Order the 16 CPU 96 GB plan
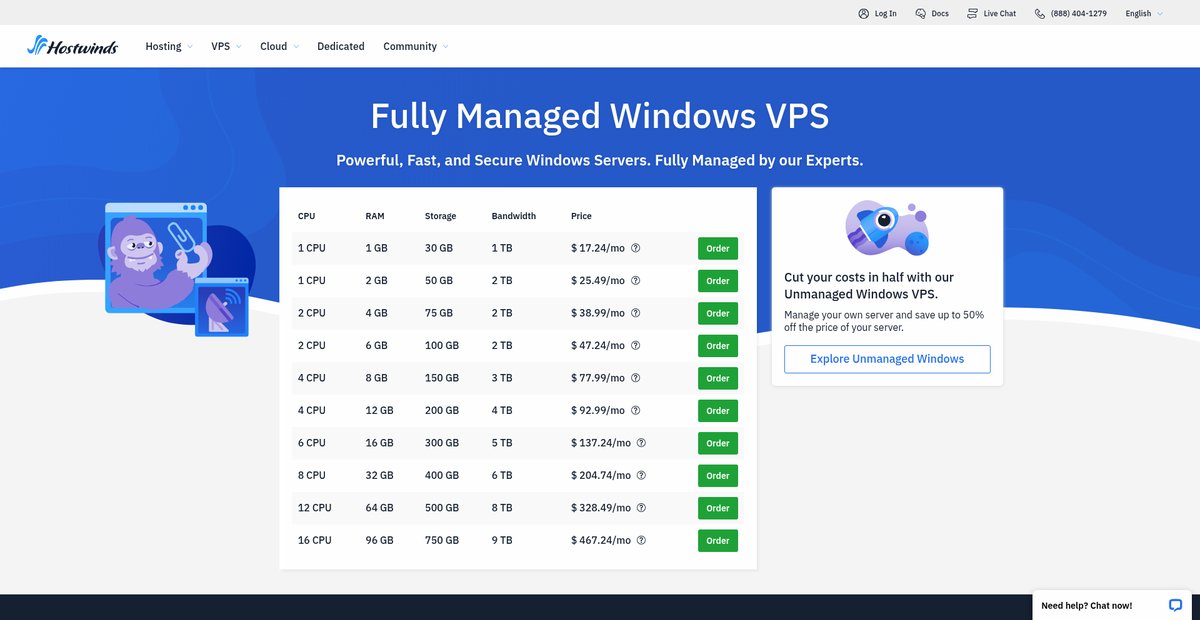The image size is (1200, 620). 718,541
